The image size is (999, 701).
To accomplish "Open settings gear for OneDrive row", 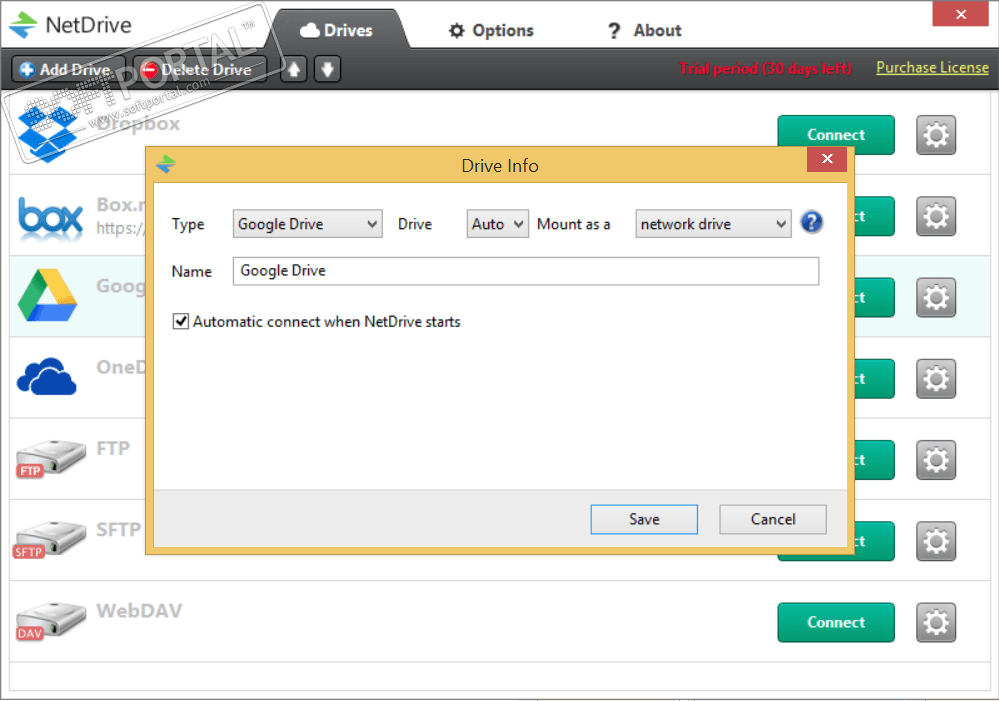I will (x=936, y=379).
